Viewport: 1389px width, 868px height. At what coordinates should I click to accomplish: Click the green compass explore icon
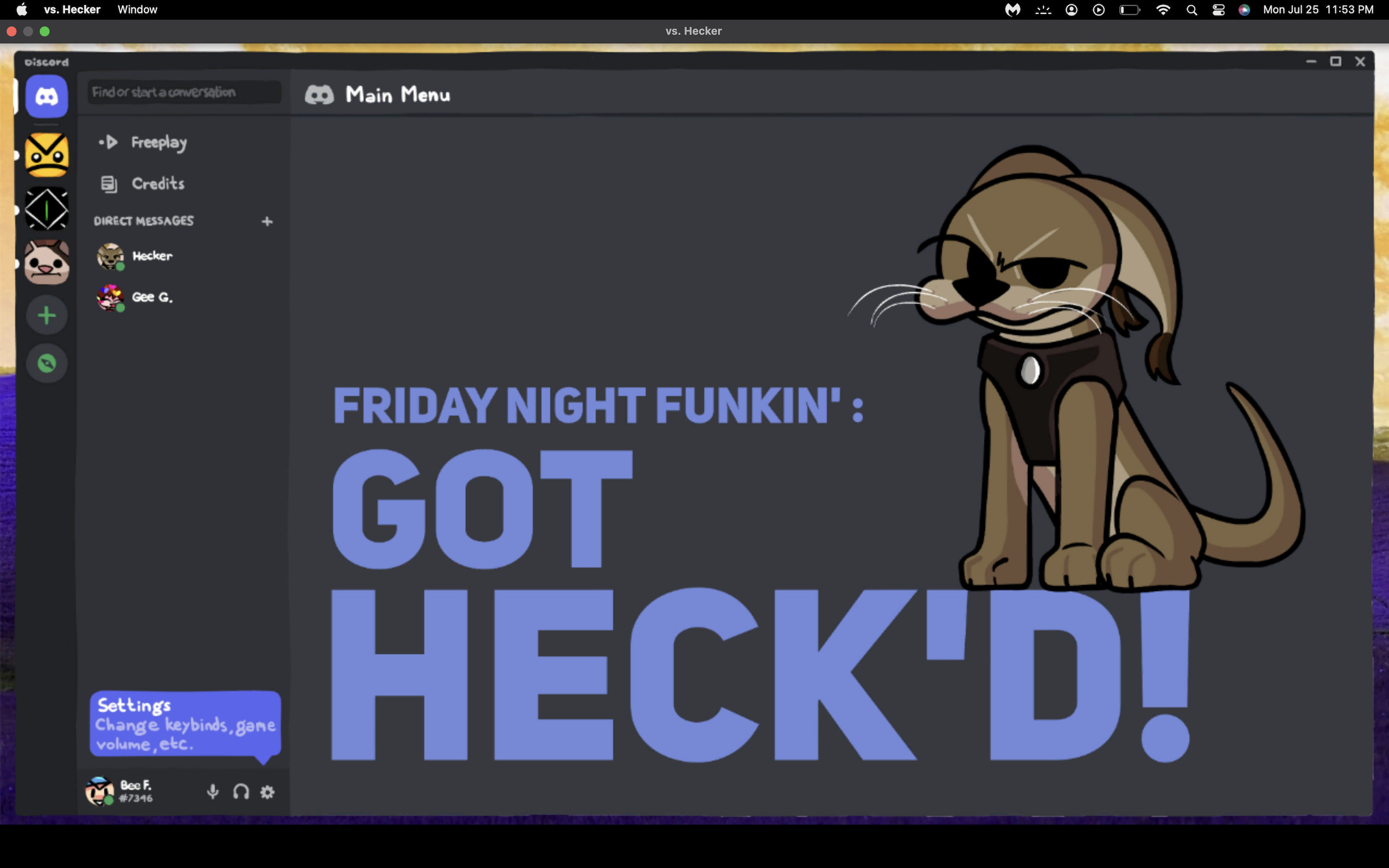pos(47,363)
